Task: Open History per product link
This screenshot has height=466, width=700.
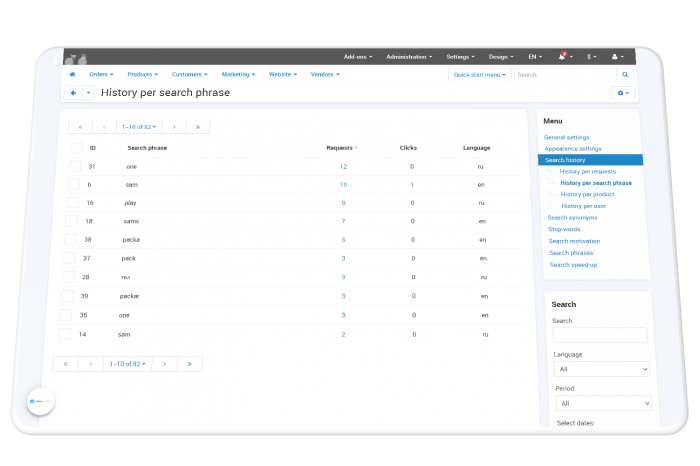Action: click(588, 194)
